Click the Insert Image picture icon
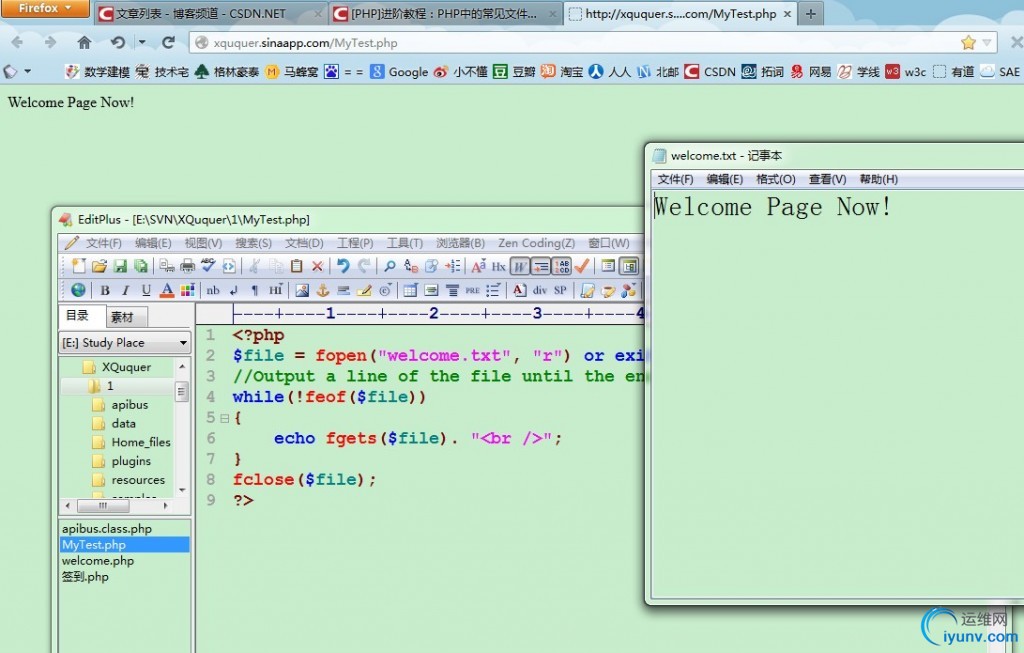This screenshot has width=1024, height=653. [302, 291]
